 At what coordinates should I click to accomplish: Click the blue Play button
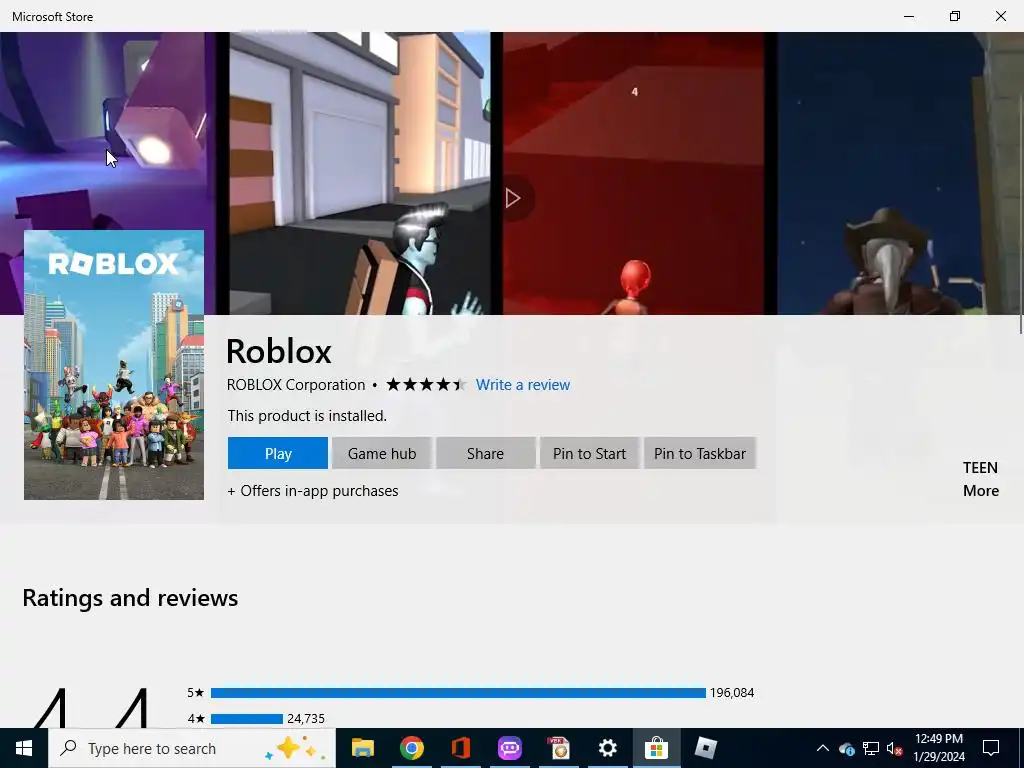(x=278, y=453)
